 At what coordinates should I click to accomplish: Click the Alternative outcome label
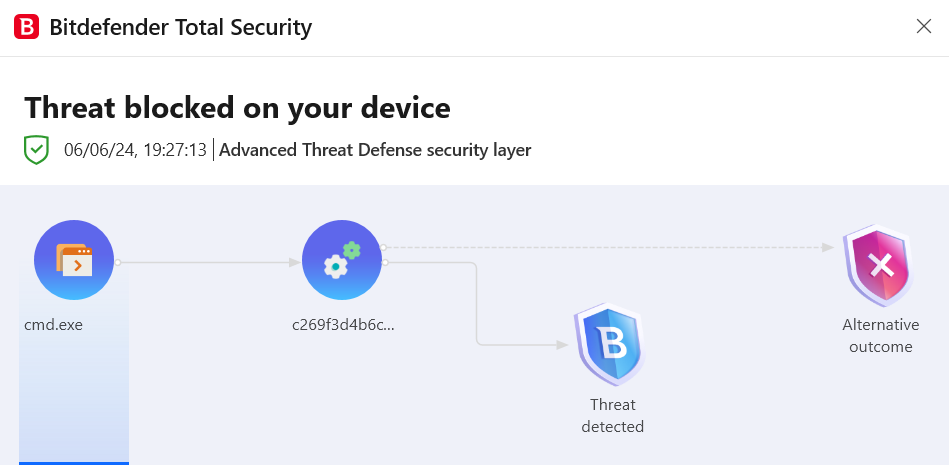881,336
